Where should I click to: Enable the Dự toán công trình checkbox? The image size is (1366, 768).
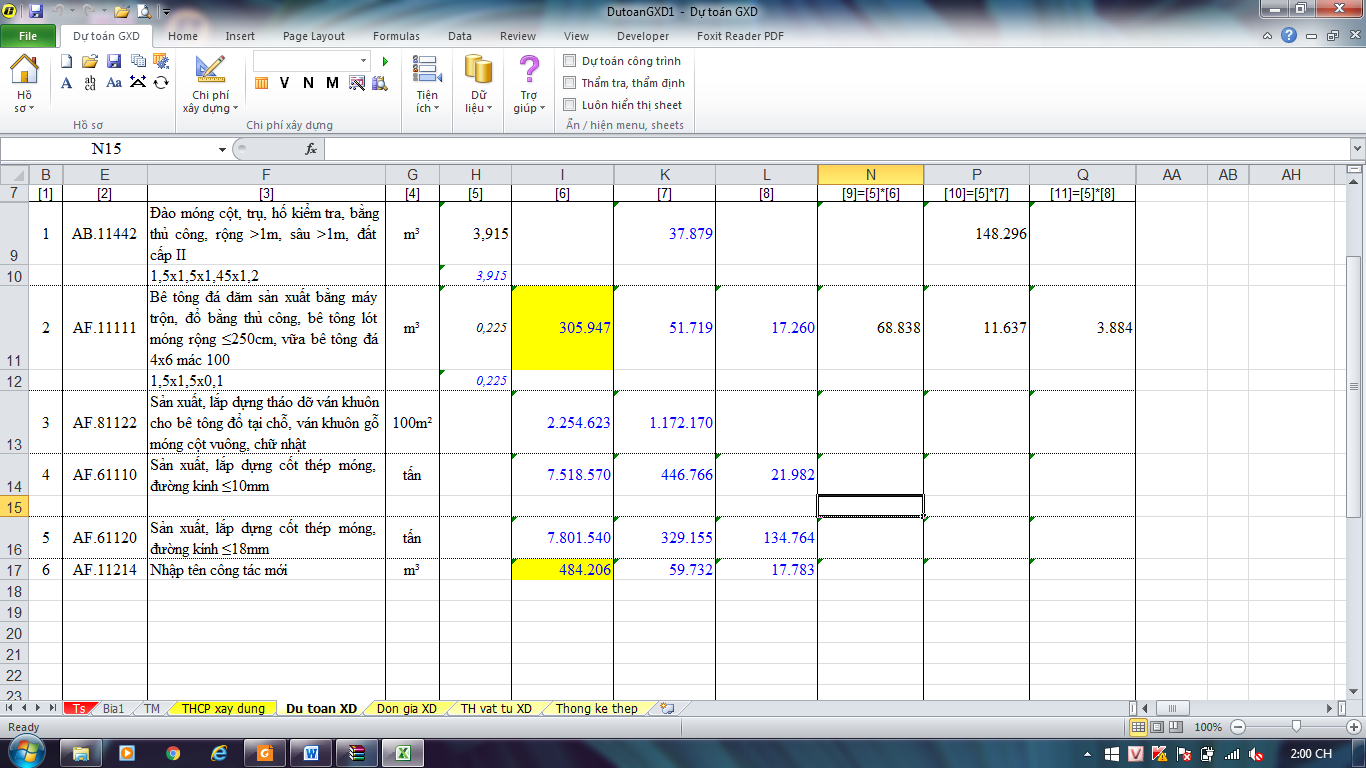pyautogui.click(x=570, y=61)
